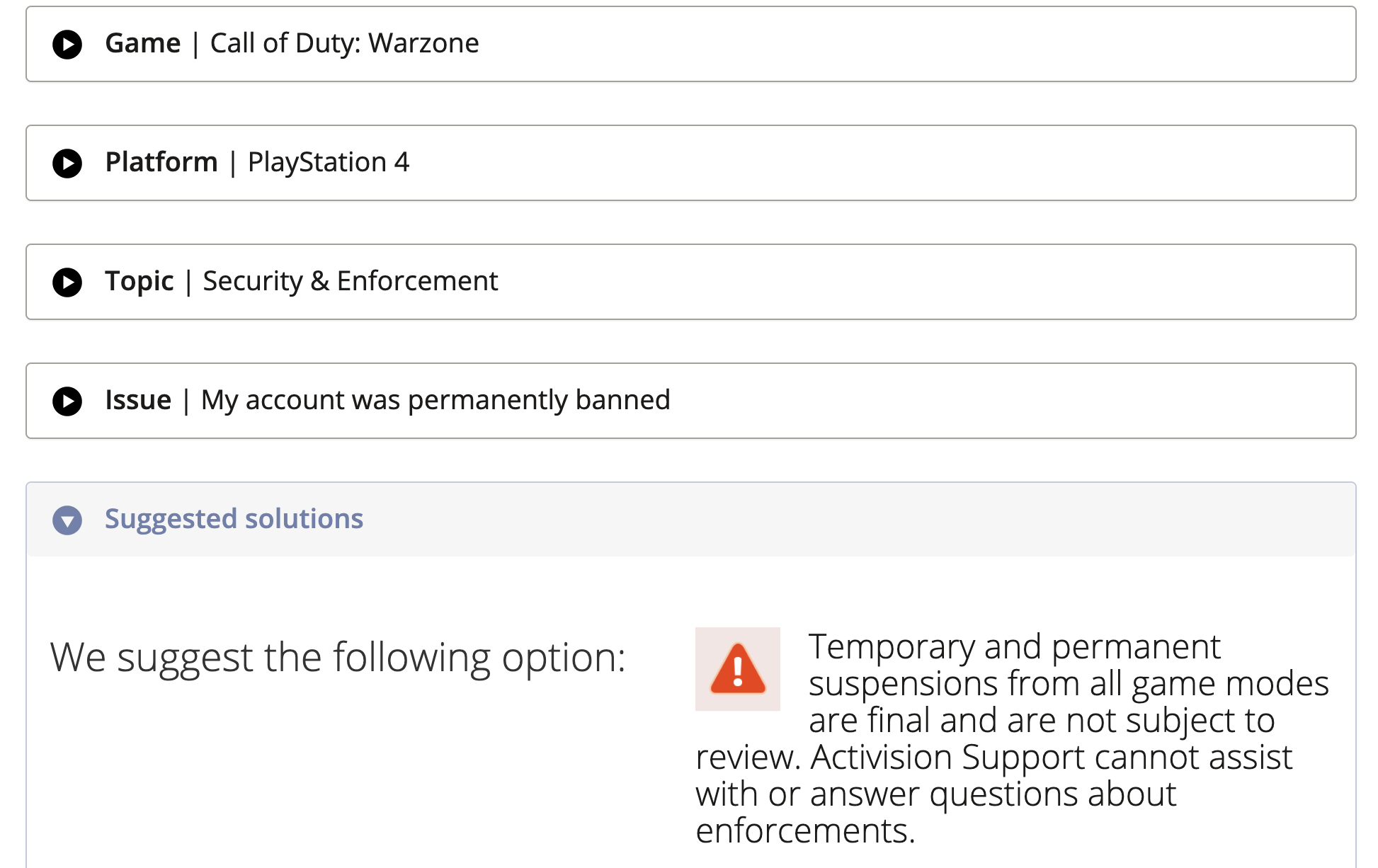Click the phrase 'are final and are not subject to'
The width and height of the screenshot is (1378, 868).
(1041, 720)
